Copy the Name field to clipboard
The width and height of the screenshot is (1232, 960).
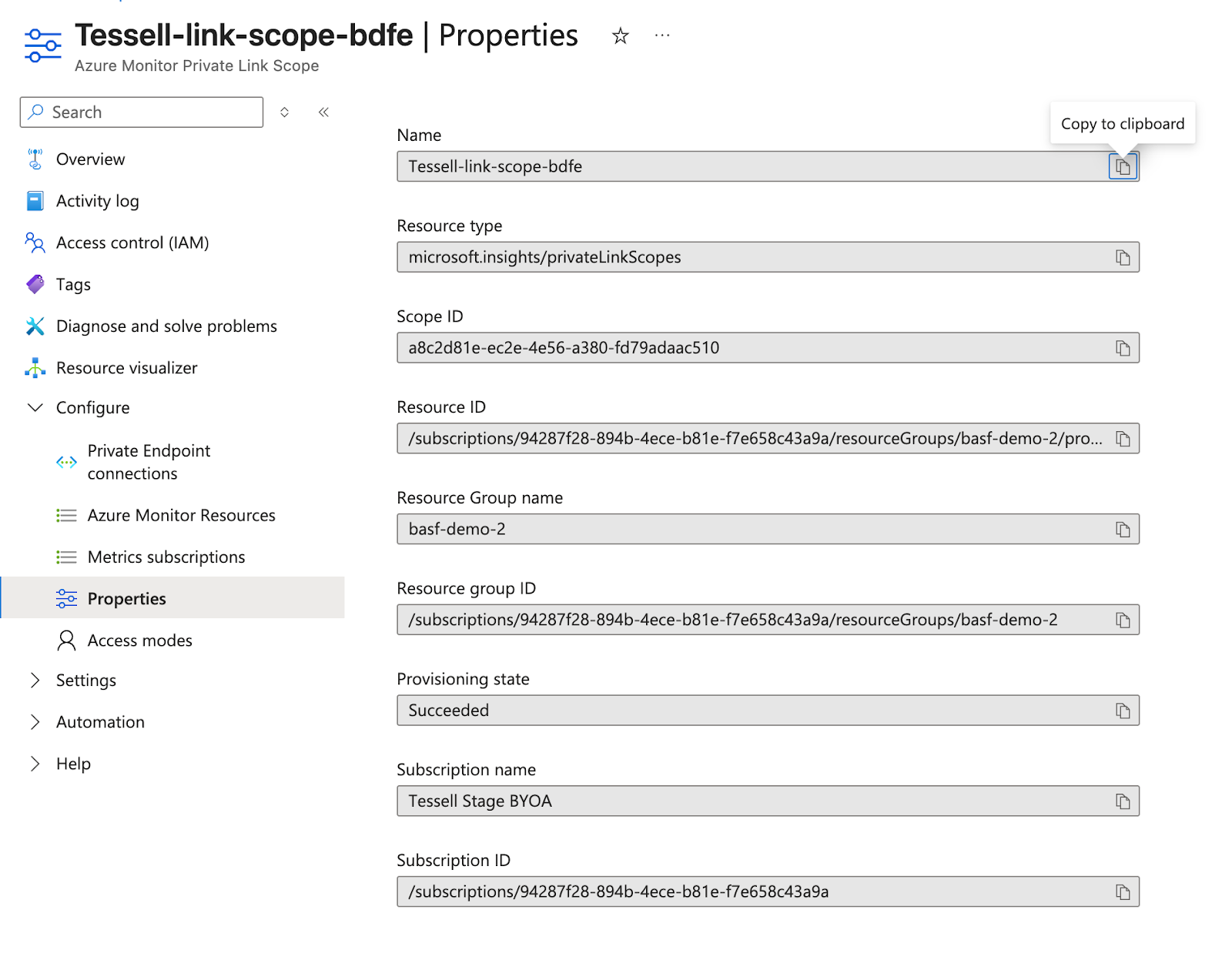tap(1123, 166)
